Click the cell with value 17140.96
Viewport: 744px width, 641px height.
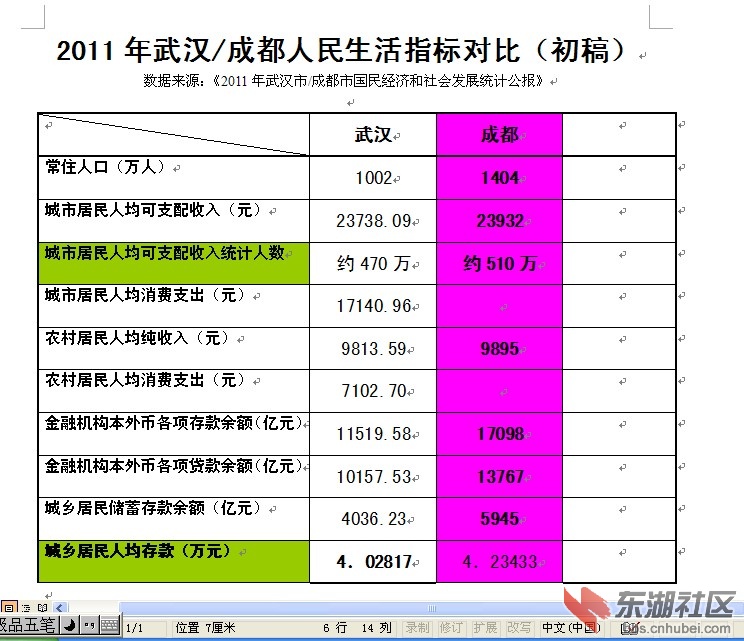coord(373,306)
